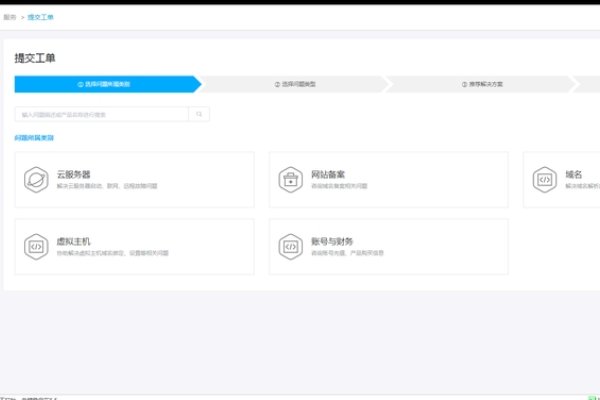The width and height of the screenshot is (600, 400).
Task: Click the 账号与财务 card description text
Action: click(347, 253)
